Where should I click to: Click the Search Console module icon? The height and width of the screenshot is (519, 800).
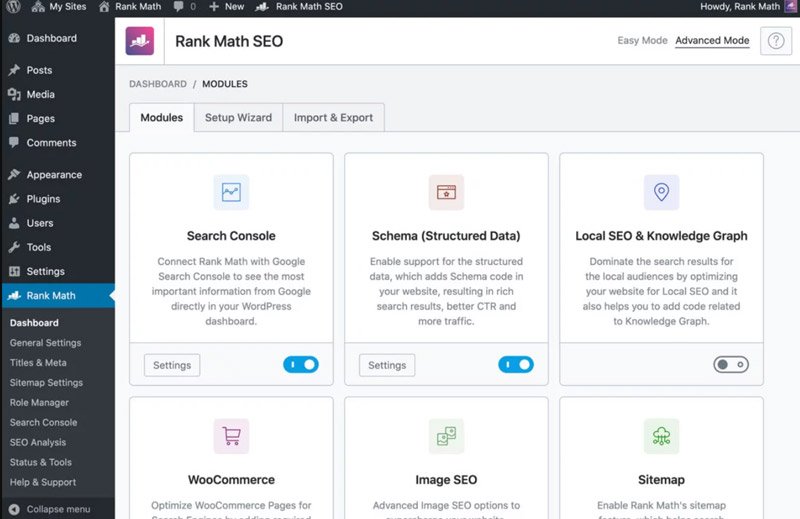[231, 192]
